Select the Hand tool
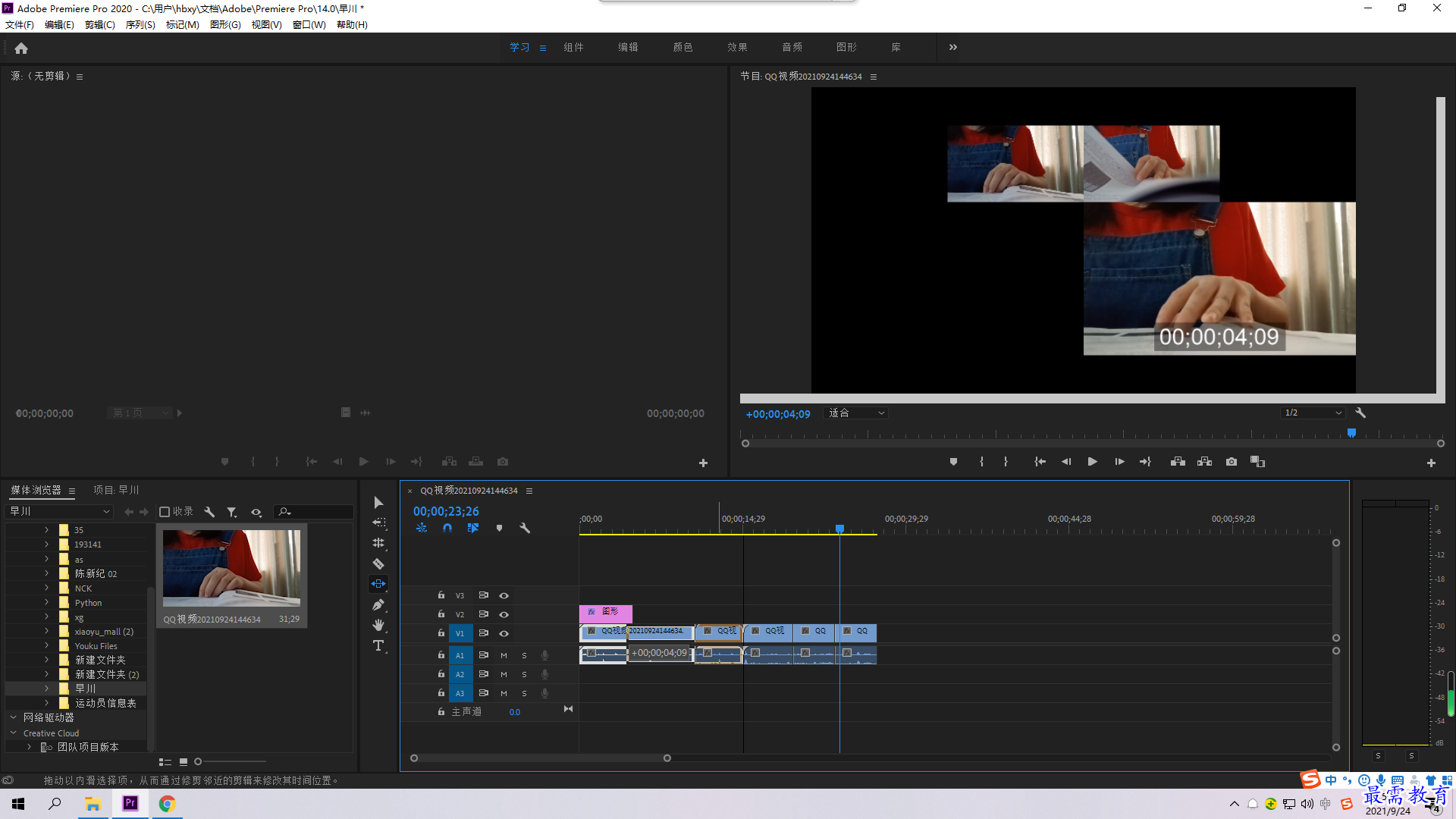Viewport: 1456px width, 819px height. click(378, 625)
